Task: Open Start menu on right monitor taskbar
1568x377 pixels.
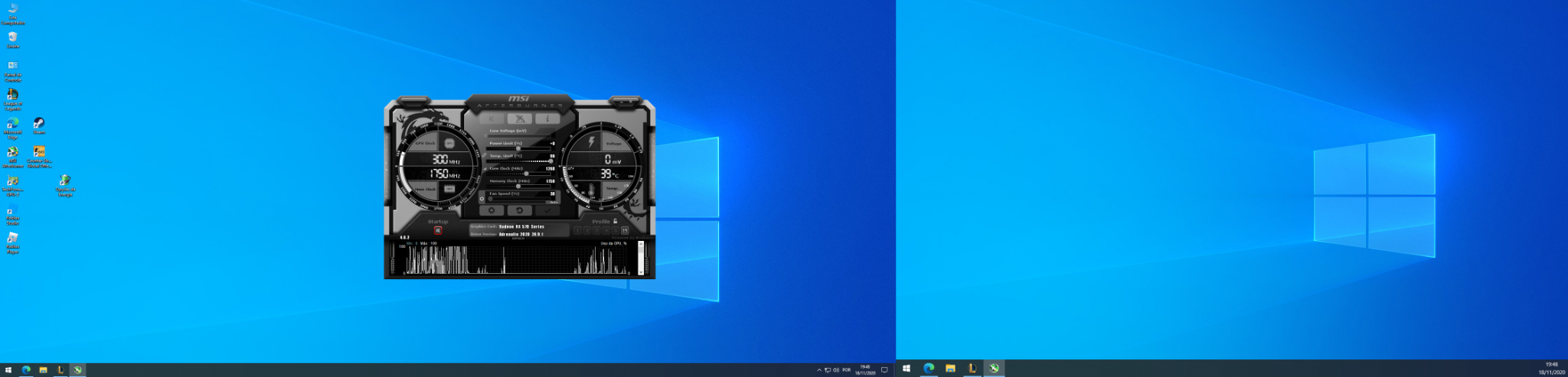Action: pyautogui.click(x=906, y=368)
